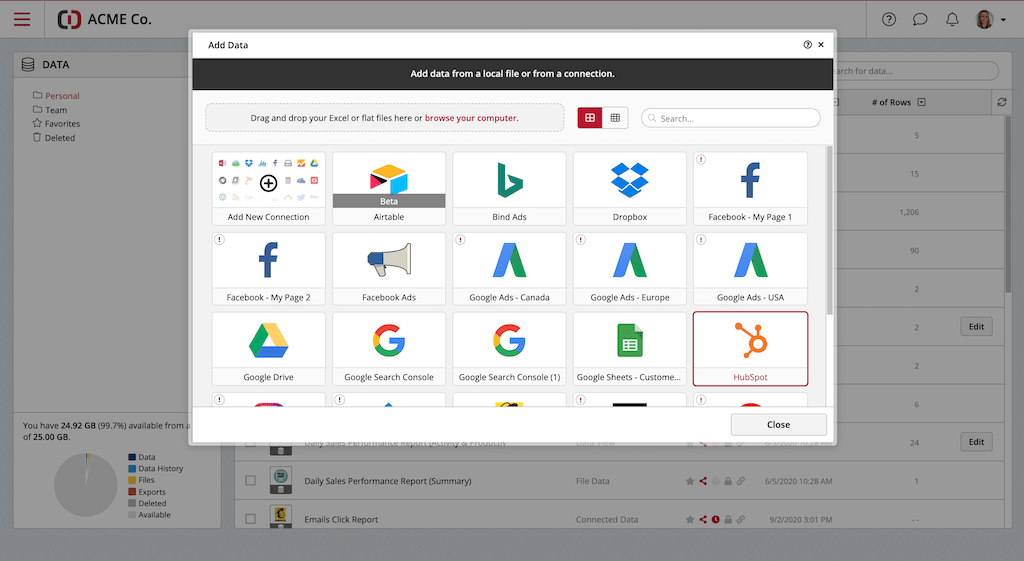Click the Search for data field behind dialog
Viewport: 1024px width, 561px height.
click(916, 71)
